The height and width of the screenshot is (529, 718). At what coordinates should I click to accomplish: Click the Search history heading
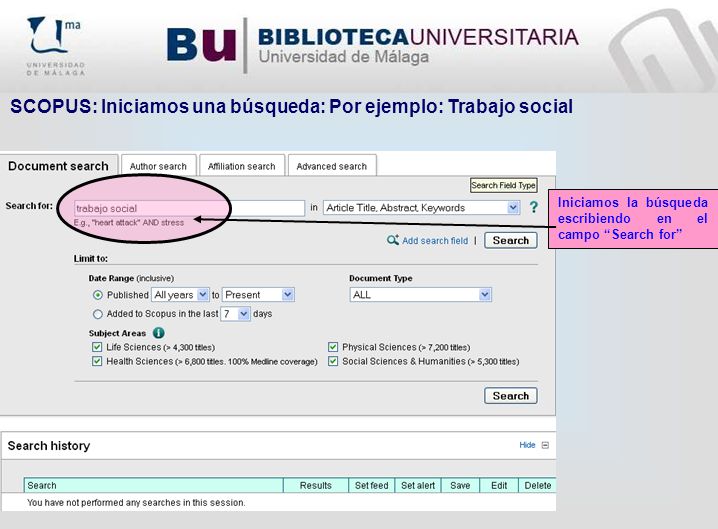pos(49,446)
